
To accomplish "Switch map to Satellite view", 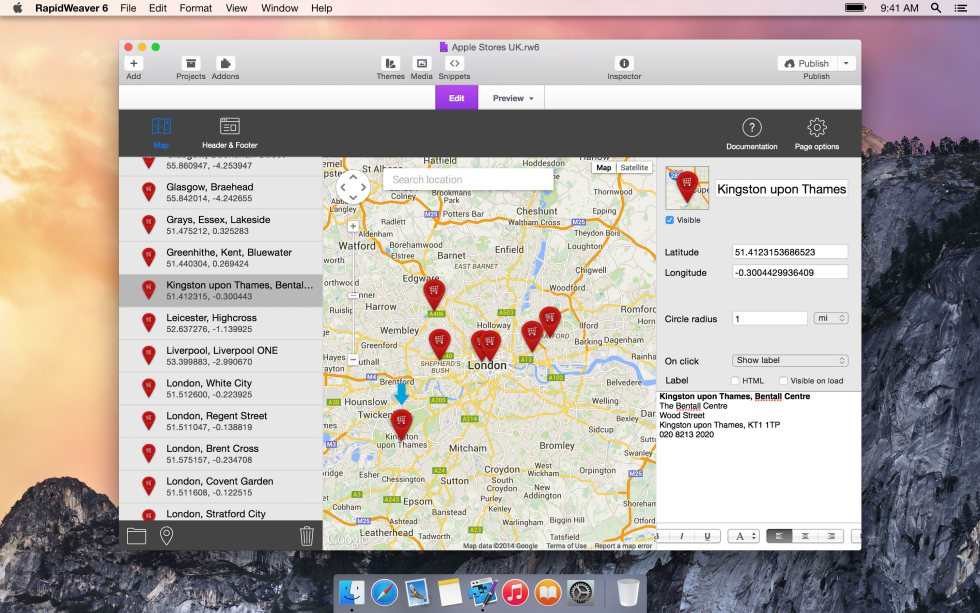I will (634, 167).
